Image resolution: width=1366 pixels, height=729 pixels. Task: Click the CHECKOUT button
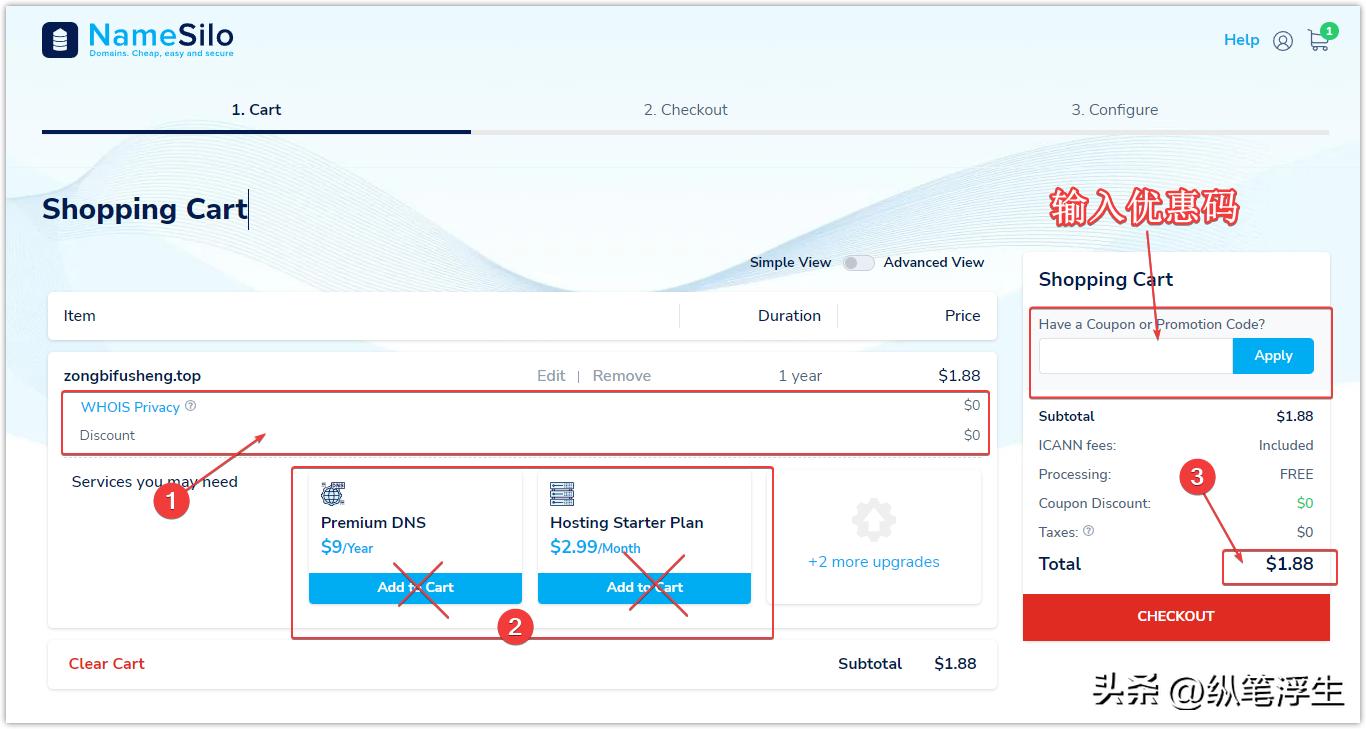point(1176,617)
